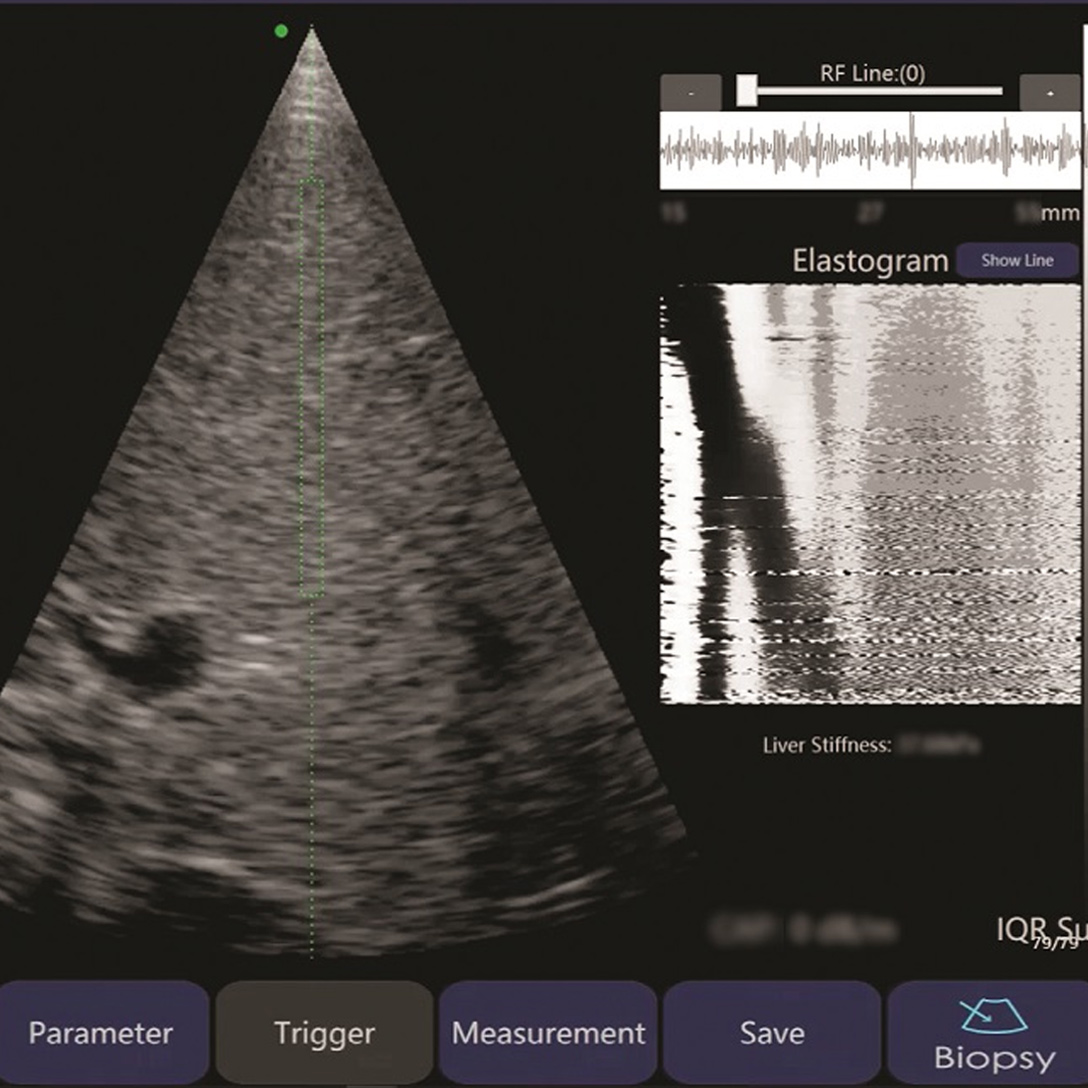
Task: Open the Parameter settings
Action: click(x=101, y=1033)
